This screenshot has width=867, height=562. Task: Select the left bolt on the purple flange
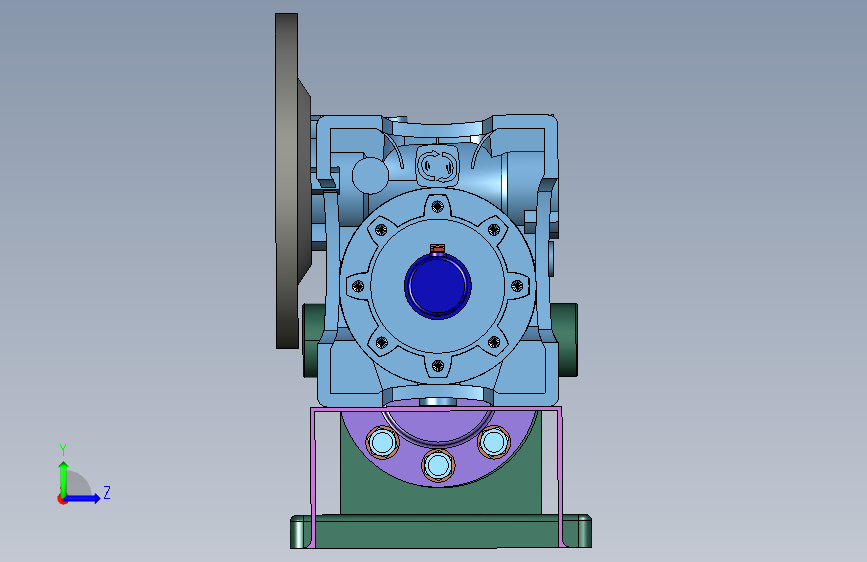383,443
